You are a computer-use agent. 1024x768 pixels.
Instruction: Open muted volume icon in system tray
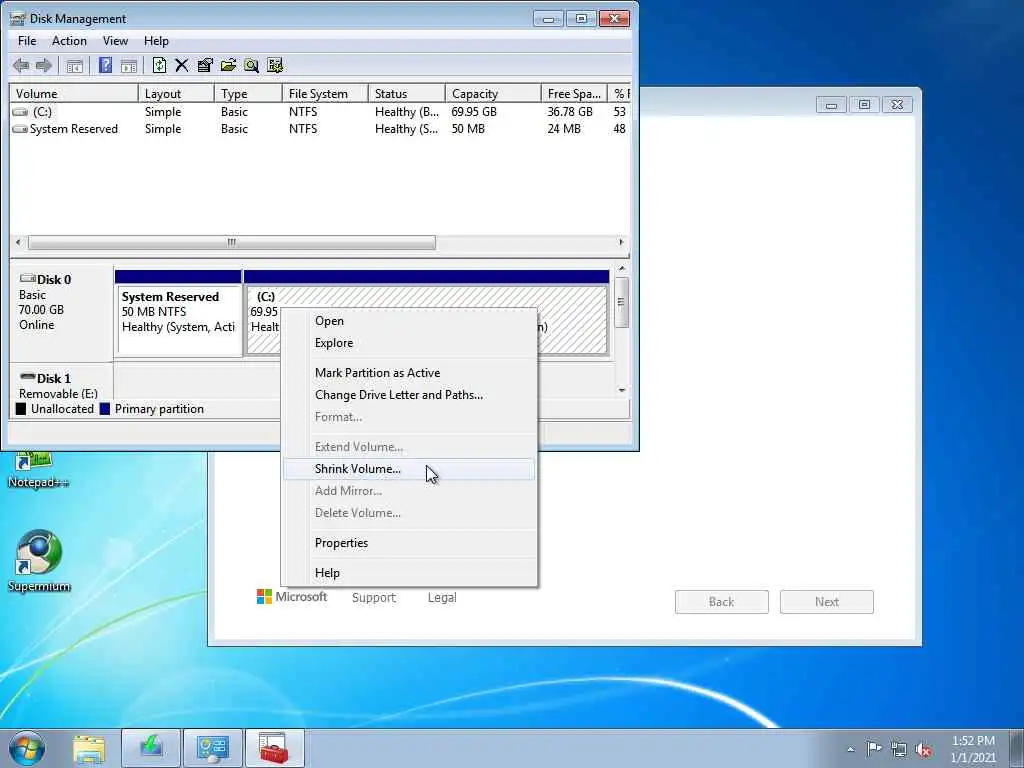click(923, 749)
